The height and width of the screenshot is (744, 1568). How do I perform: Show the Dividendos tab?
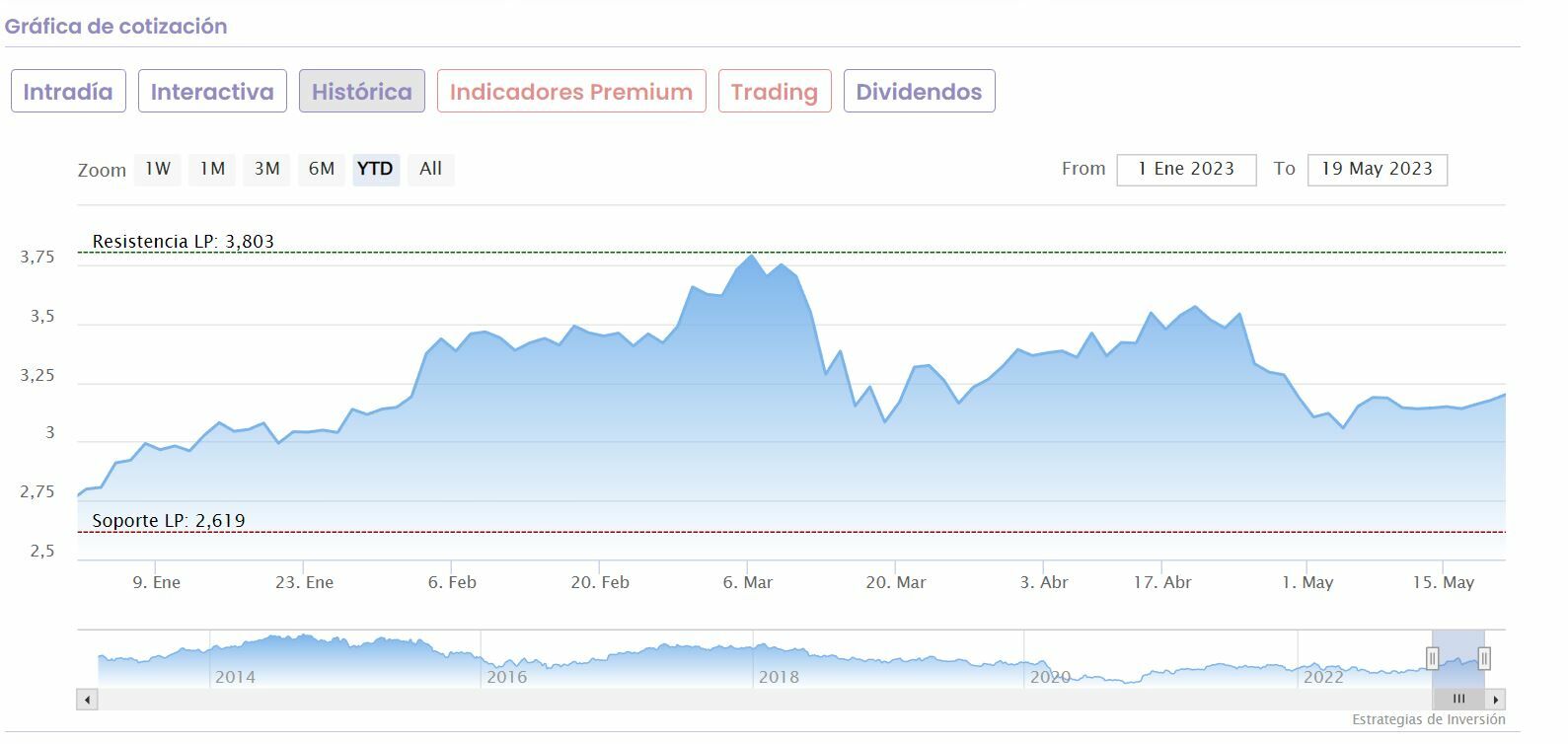pyautogui.click(x=919, y=92)
